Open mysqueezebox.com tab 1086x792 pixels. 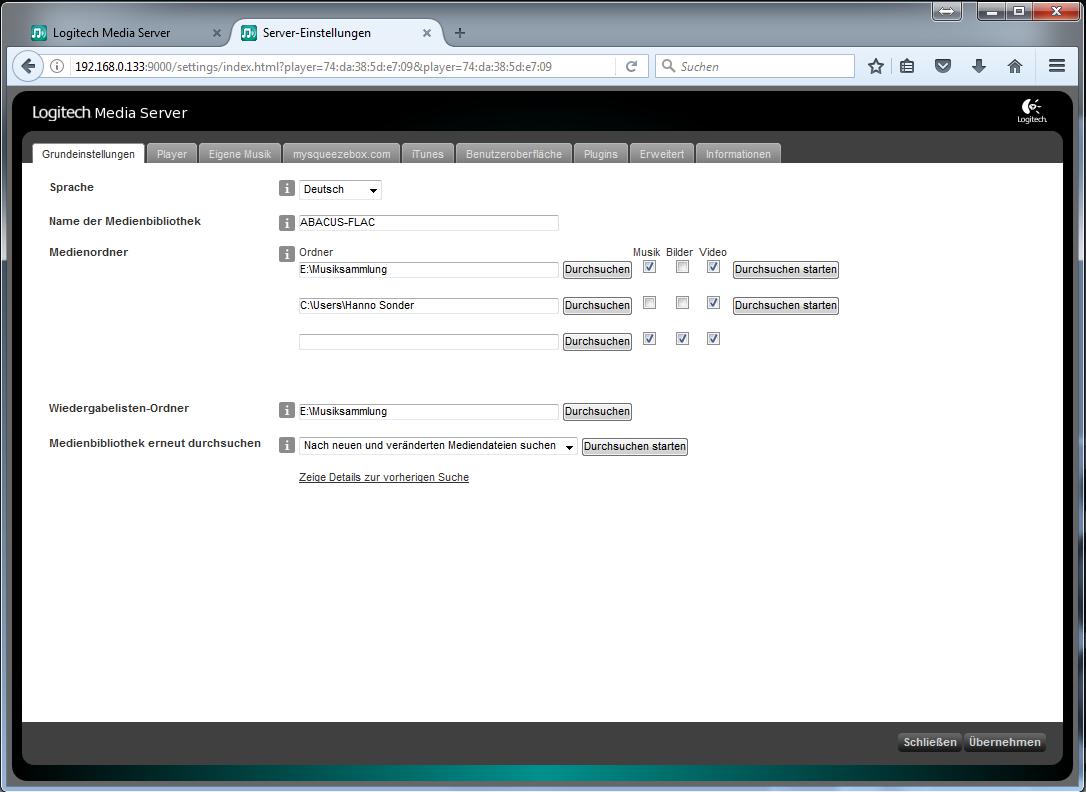point(341,154)
